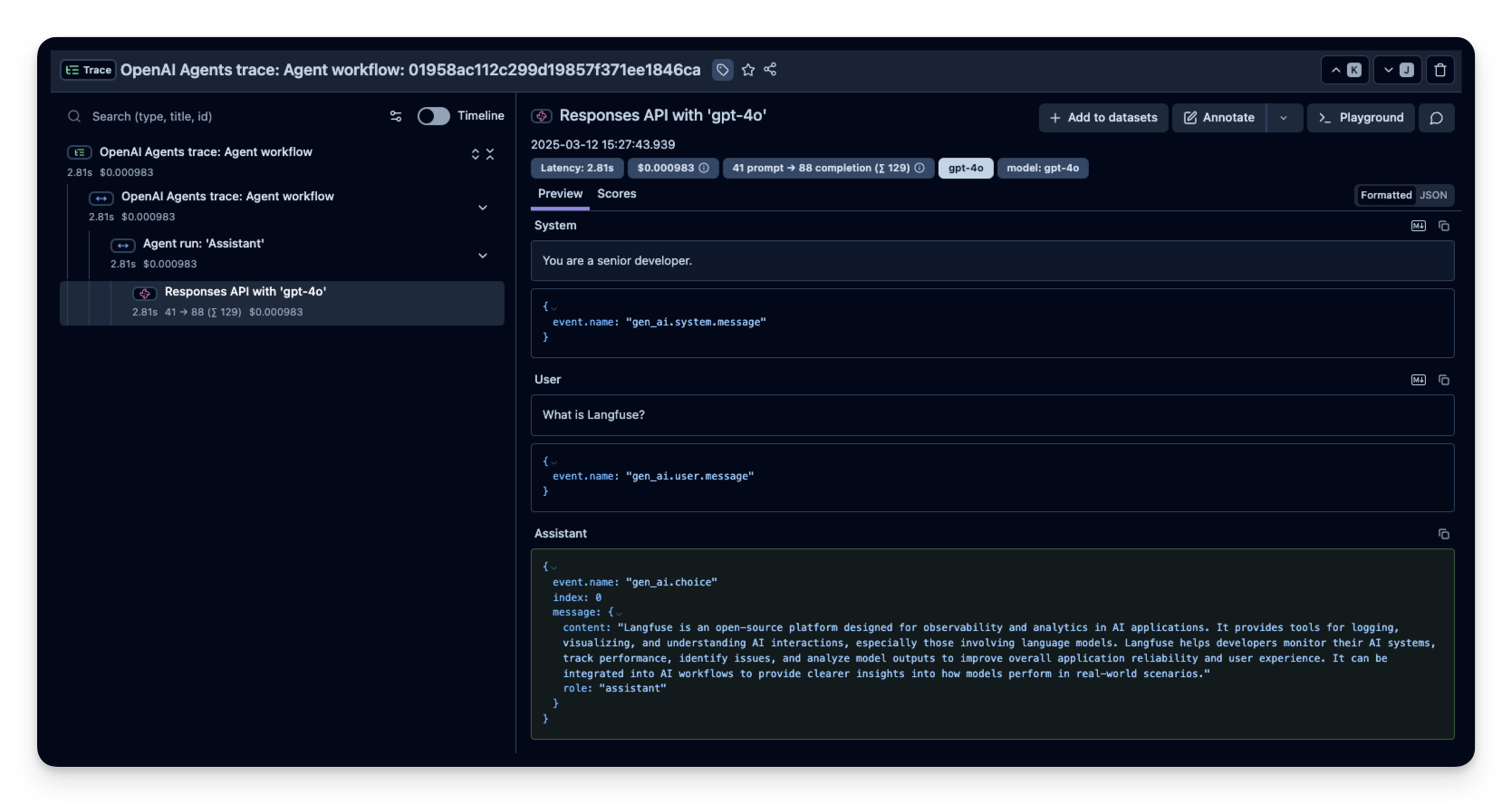Click the search magnifier icon
The image size is (1512, 804).
[x=74, y=116]
